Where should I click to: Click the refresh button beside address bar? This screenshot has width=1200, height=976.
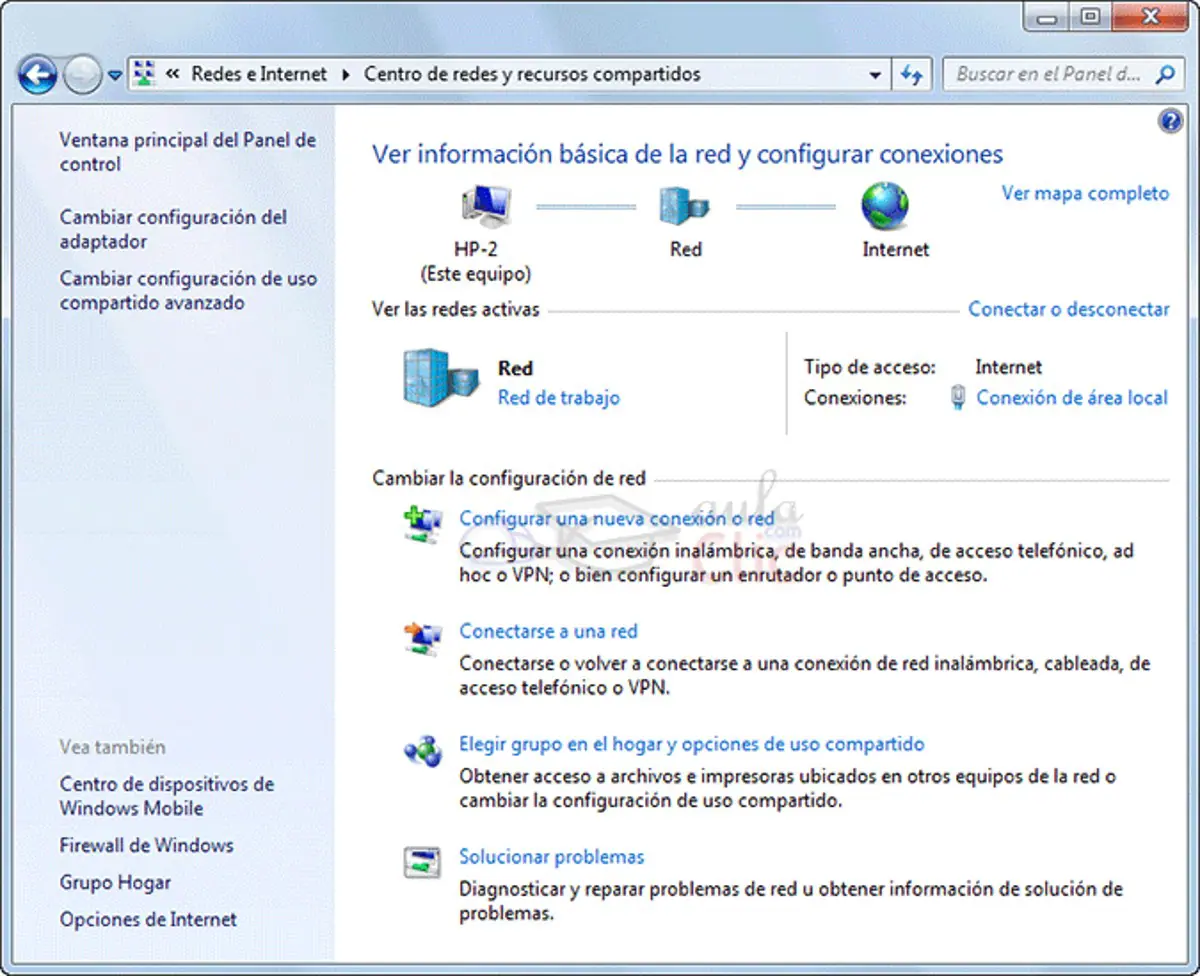click(x=911, y=75)
